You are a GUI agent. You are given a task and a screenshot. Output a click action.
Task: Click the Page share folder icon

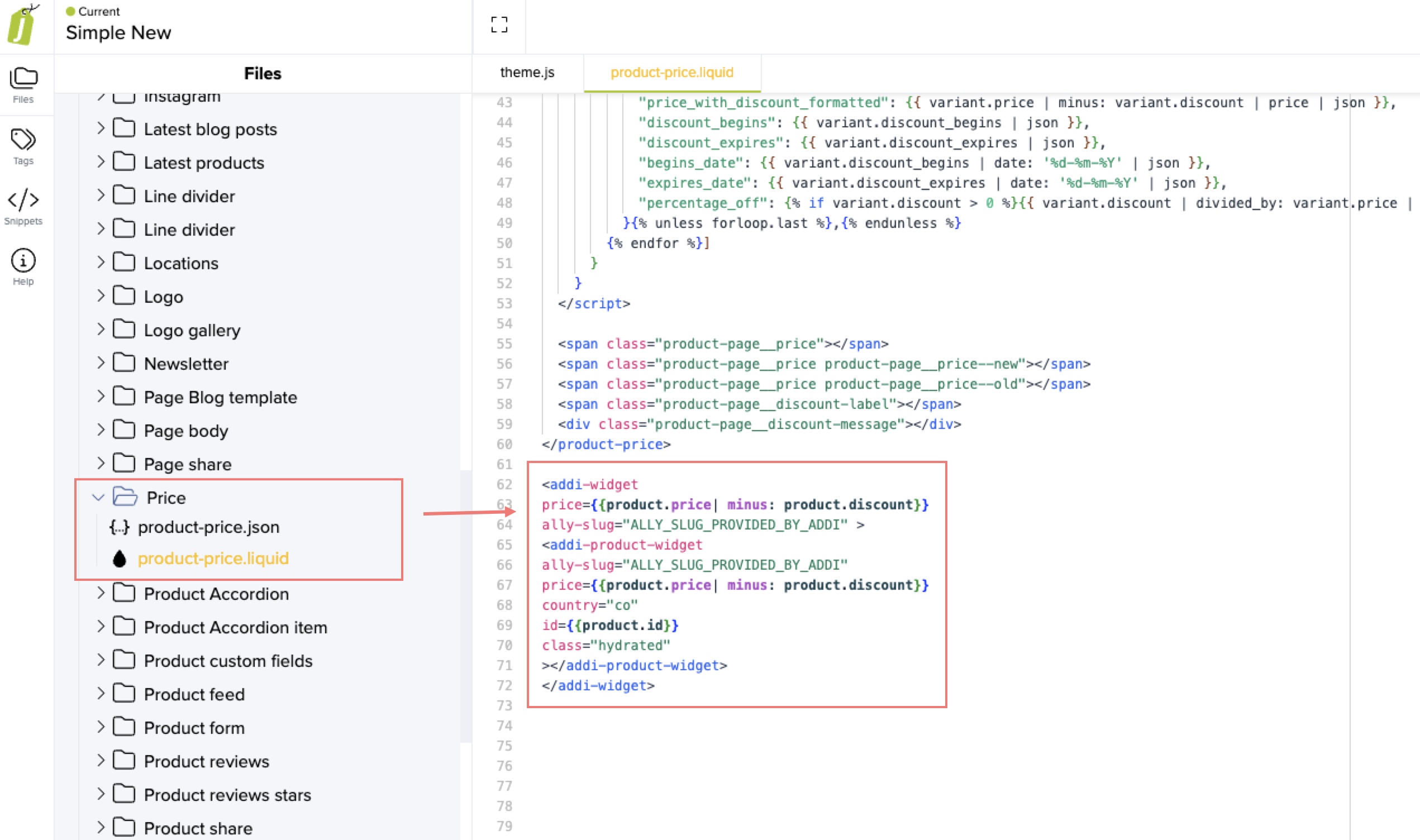(123, 464)
